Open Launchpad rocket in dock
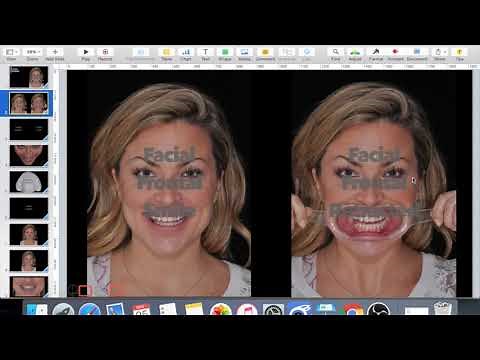 tap(63, 310)
